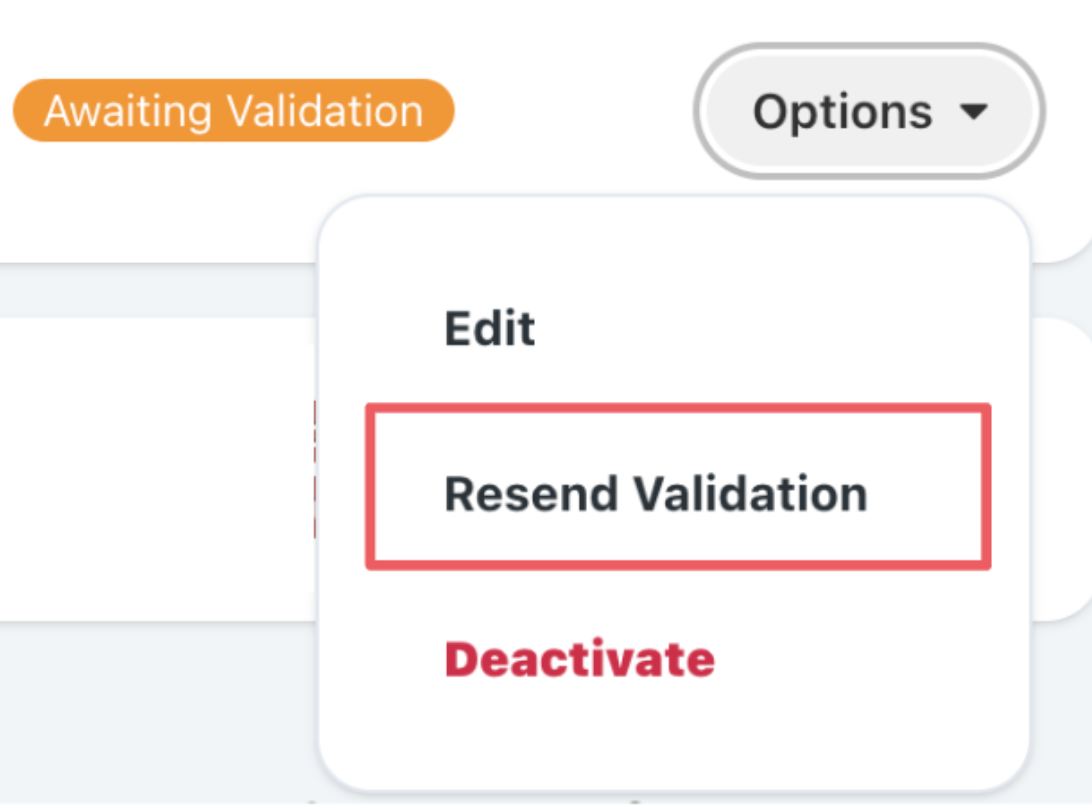The width and height of the screenshot is (1092, 810).
Task: Click the Options dropdown caret arrow
Action: [973, 112]
